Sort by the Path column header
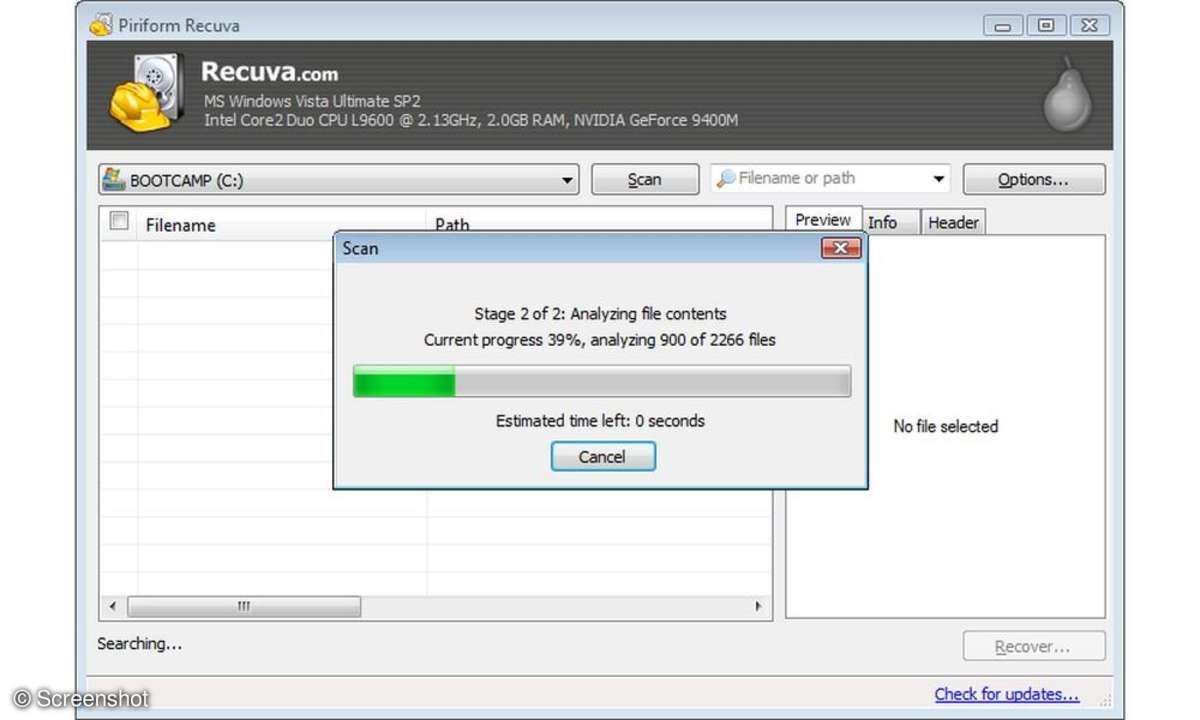 tap(452, 225)
